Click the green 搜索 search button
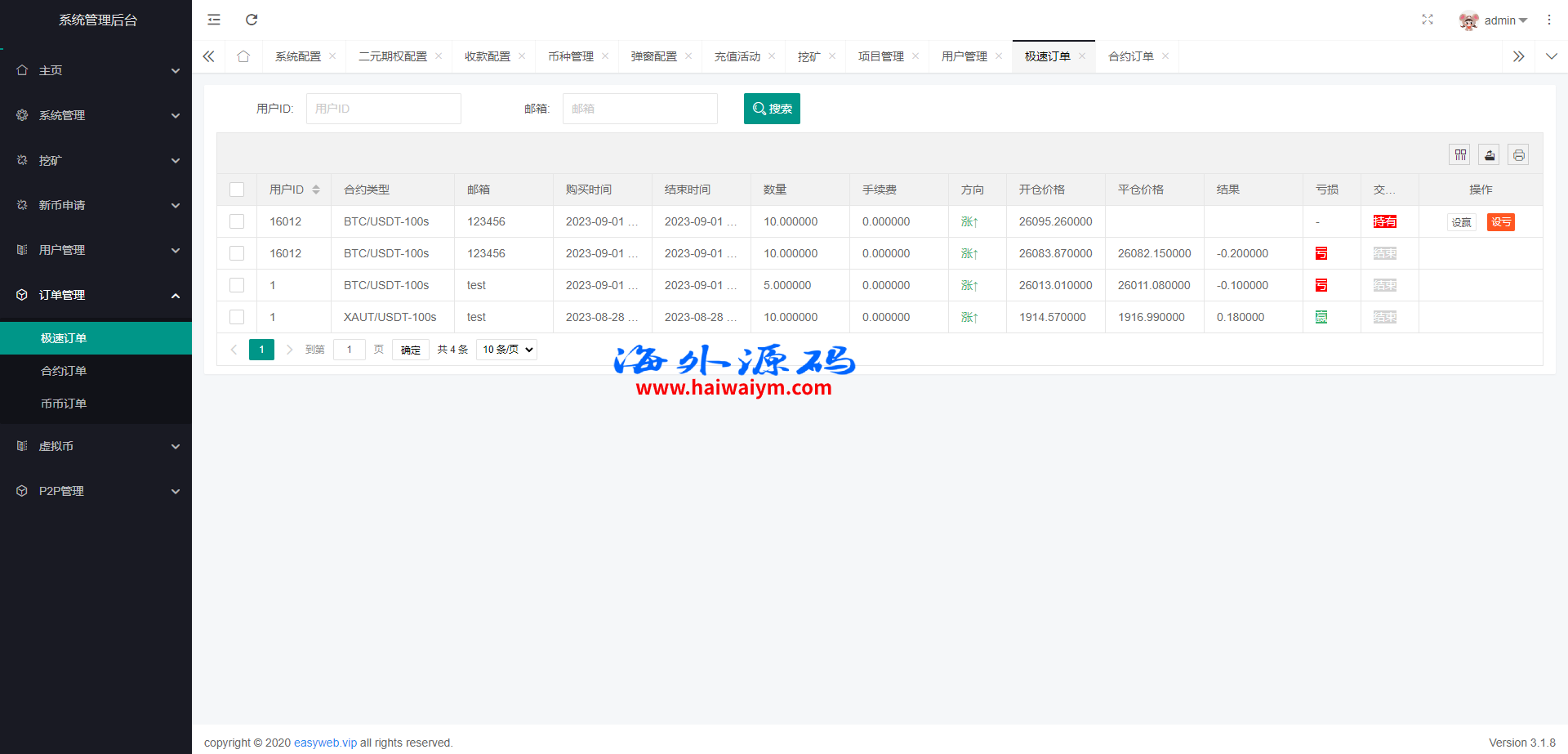 pyautogui.click(x=772, y=109)
